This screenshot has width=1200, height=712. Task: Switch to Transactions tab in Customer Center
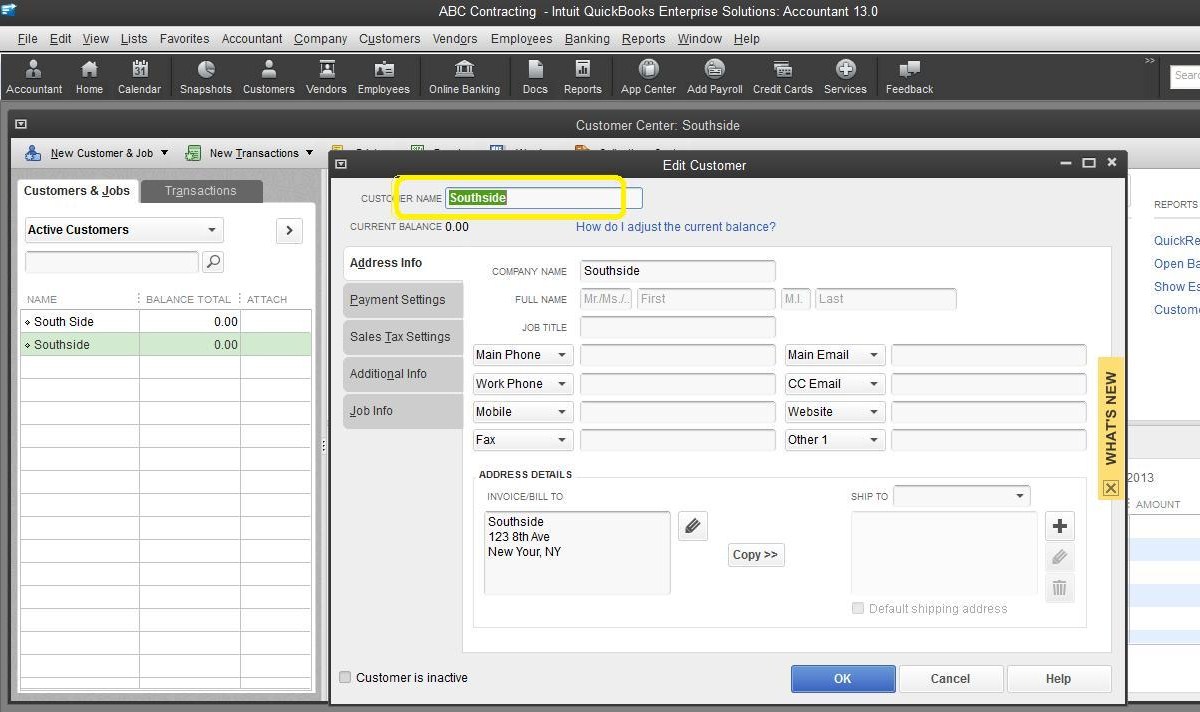tap(201, 191)
